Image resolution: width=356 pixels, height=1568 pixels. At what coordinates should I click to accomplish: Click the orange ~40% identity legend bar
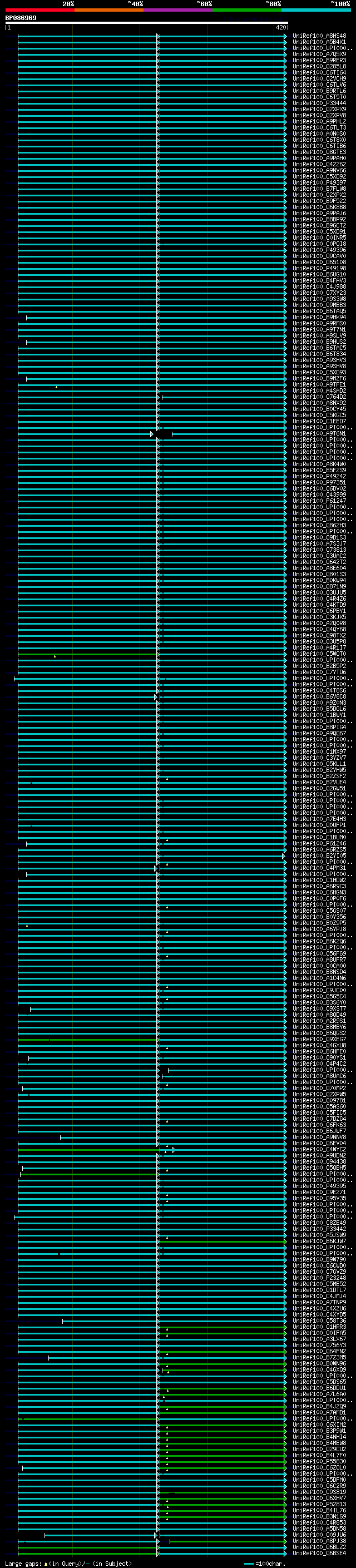pyautogui.click(x=109, y=10)
